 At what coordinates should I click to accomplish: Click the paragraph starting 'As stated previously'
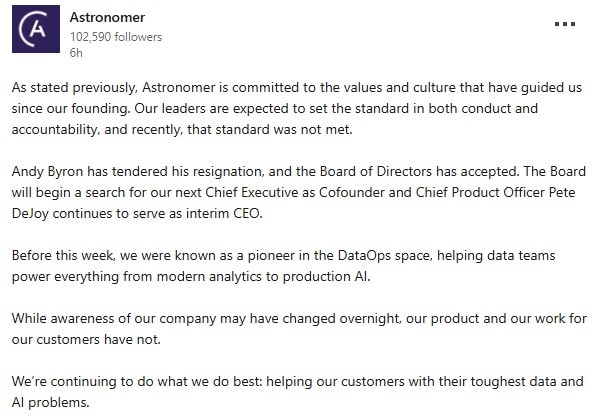pyautogui.click(x=297, y=108)
